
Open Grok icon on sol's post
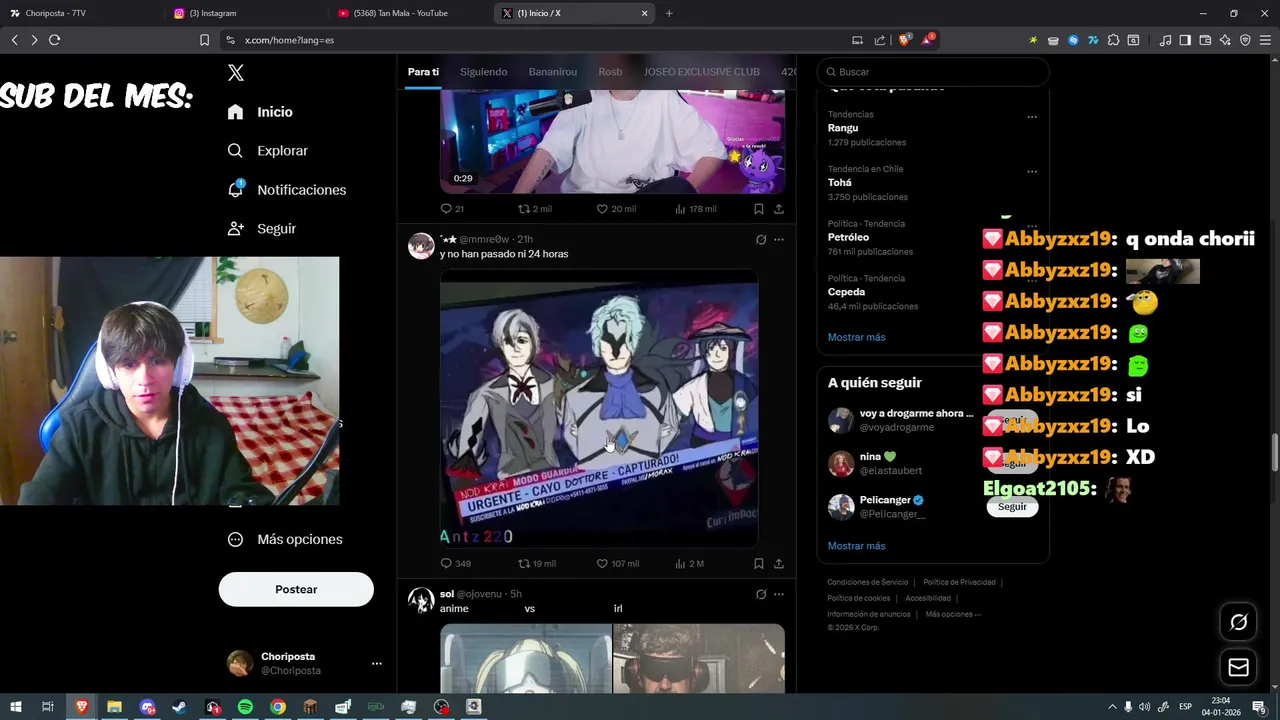(761, 594)
